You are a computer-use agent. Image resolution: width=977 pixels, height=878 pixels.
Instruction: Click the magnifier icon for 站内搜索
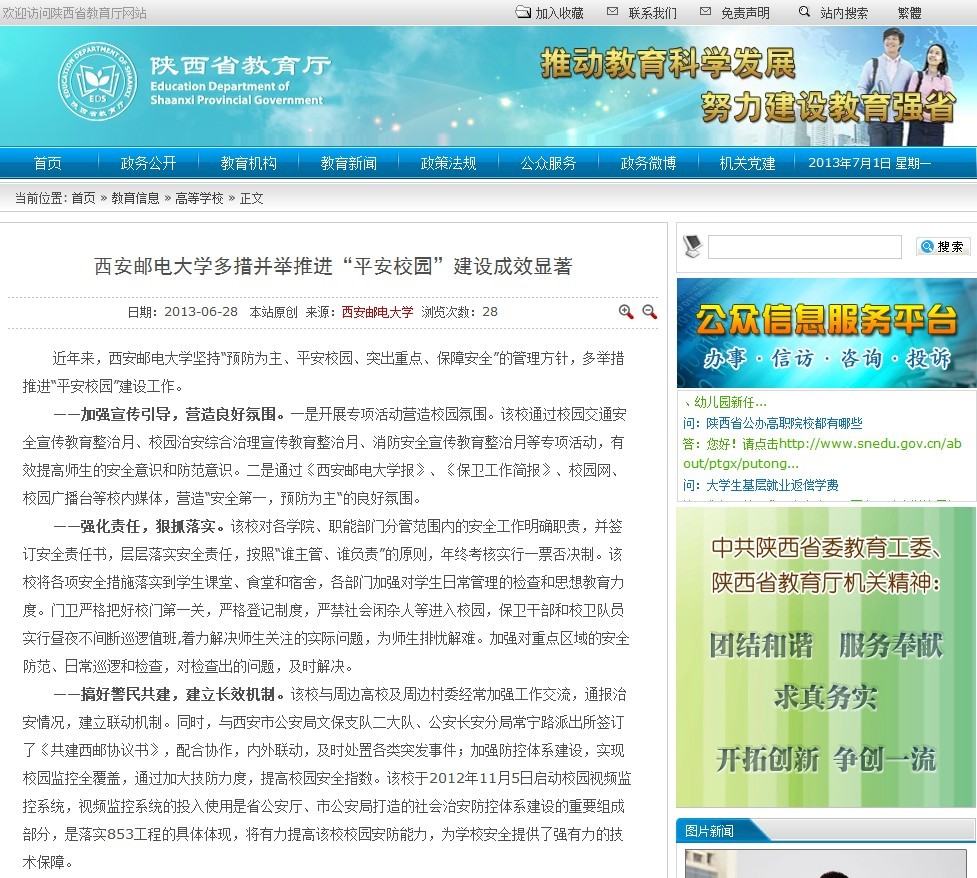click(x=804, y=12)
